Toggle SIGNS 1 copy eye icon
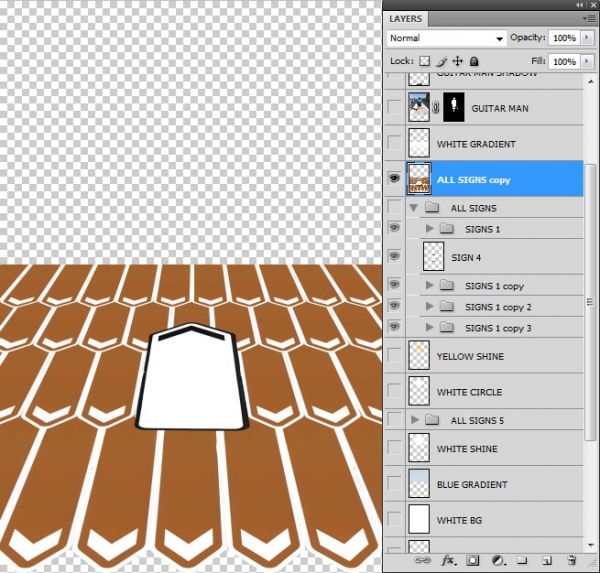The height and width of the screenshot is (573, 600). pyautogui.click(x=394, y=284)
